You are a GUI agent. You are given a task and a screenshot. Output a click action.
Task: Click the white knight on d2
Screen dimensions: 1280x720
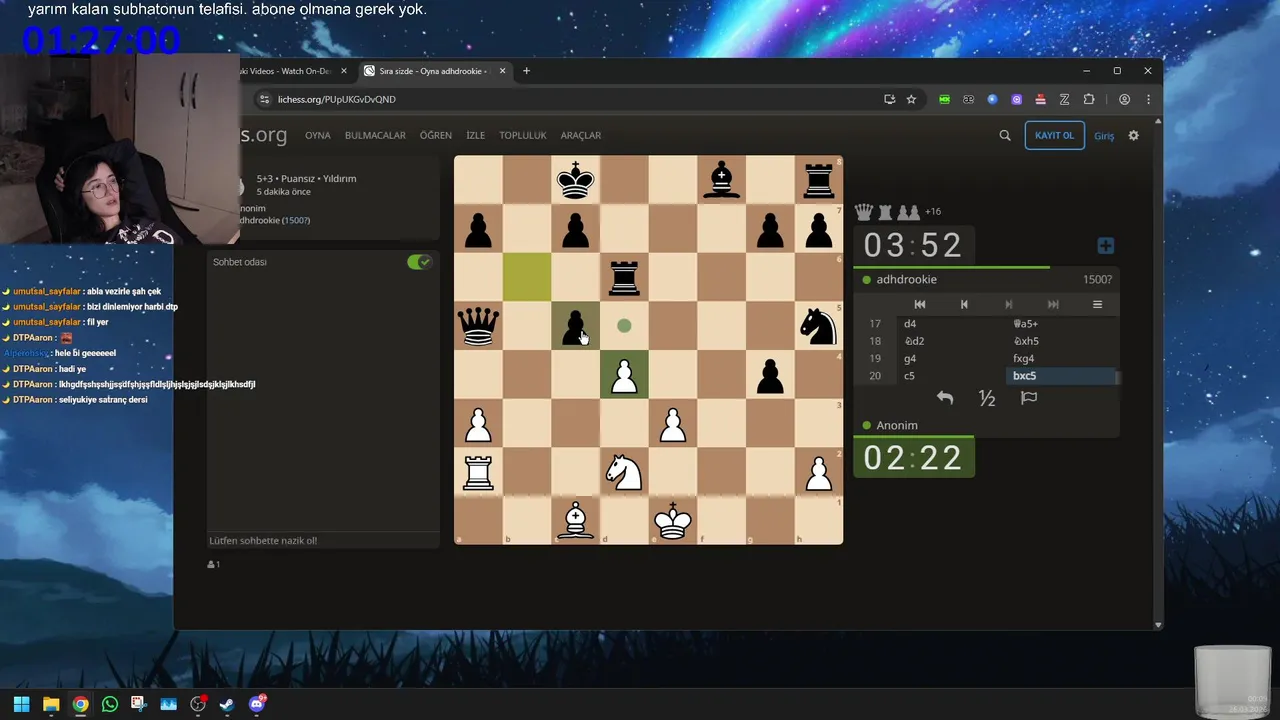624,472
